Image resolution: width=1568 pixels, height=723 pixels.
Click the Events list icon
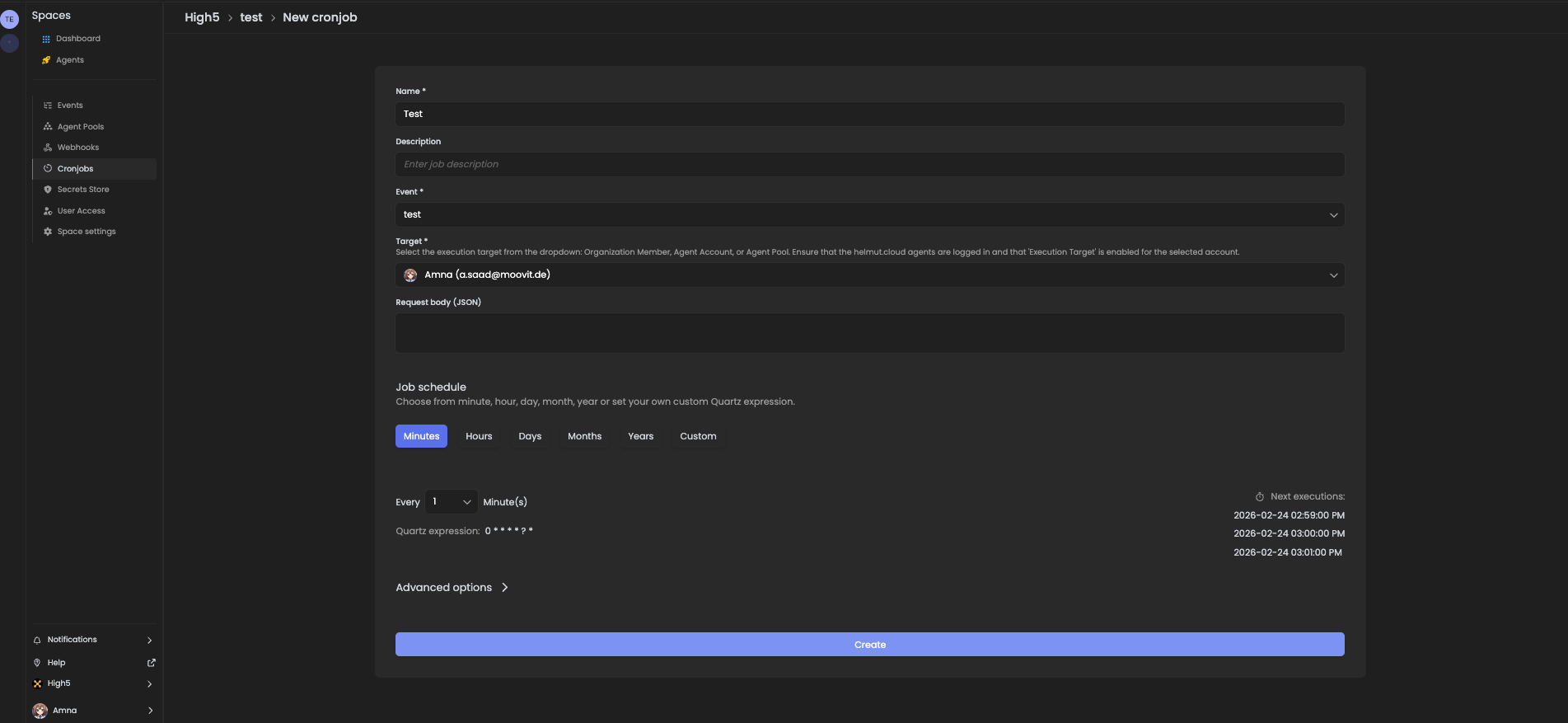[x=48, y=106]
